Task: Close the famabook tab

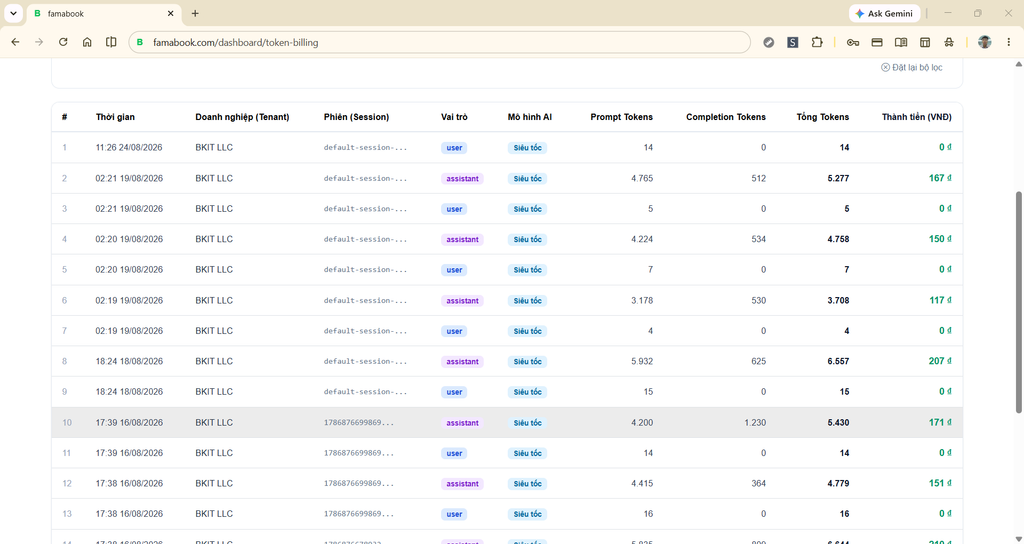Action: pos(170,13)
